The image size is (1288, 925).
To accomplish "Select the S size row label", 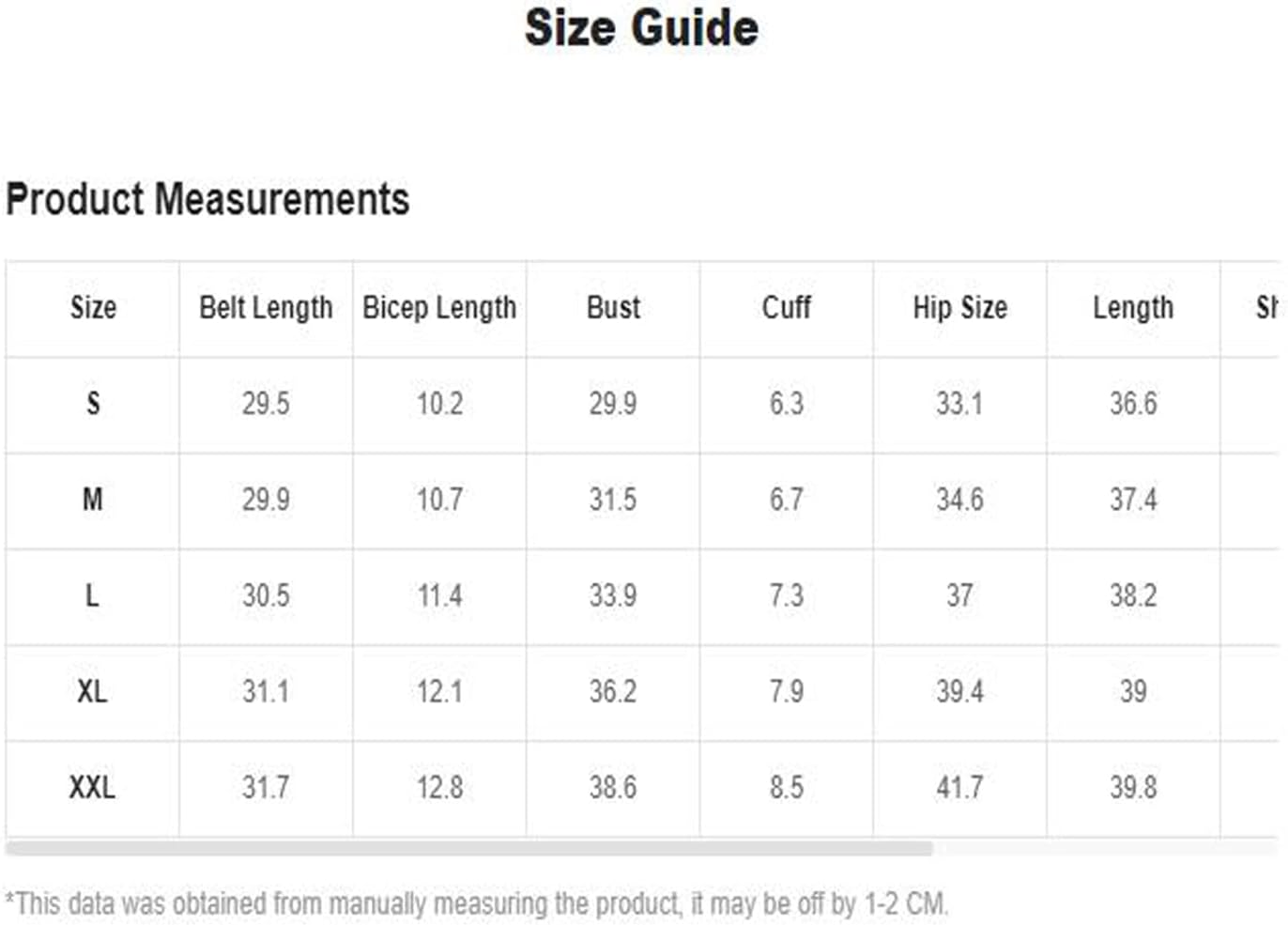I will pyautogui.click(x=93, y=404).
